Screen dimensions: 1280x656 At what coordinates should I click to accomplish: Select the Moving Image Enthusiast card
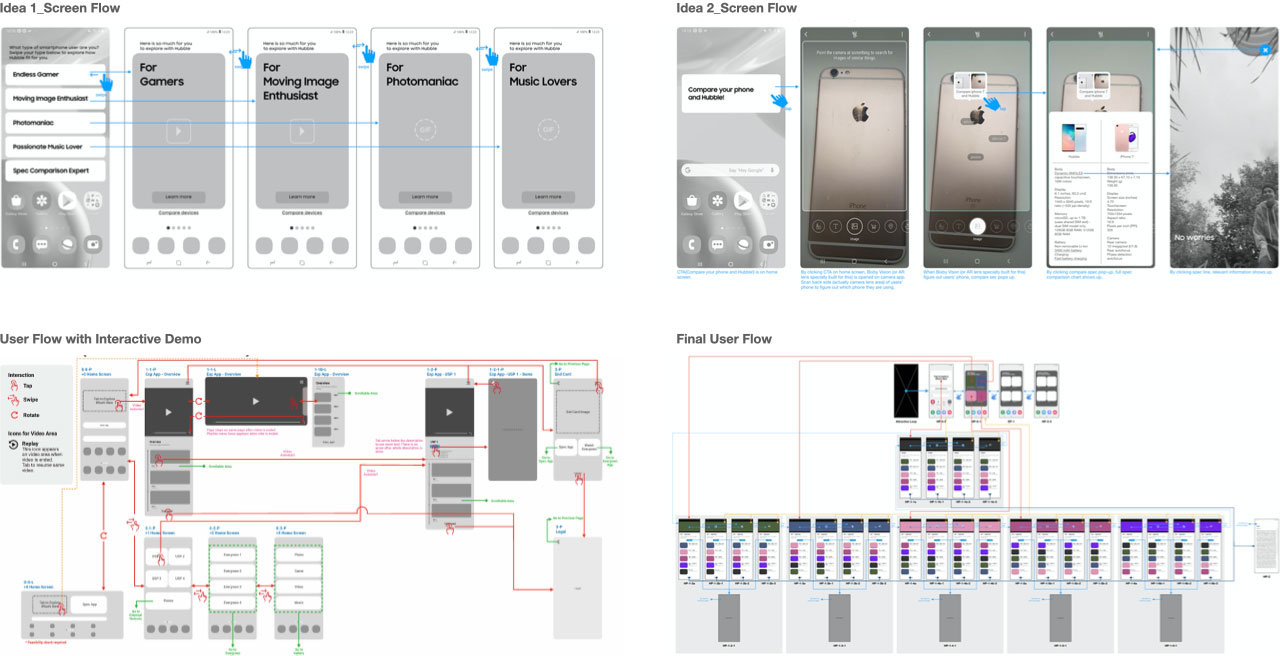[x=54, y=99]
